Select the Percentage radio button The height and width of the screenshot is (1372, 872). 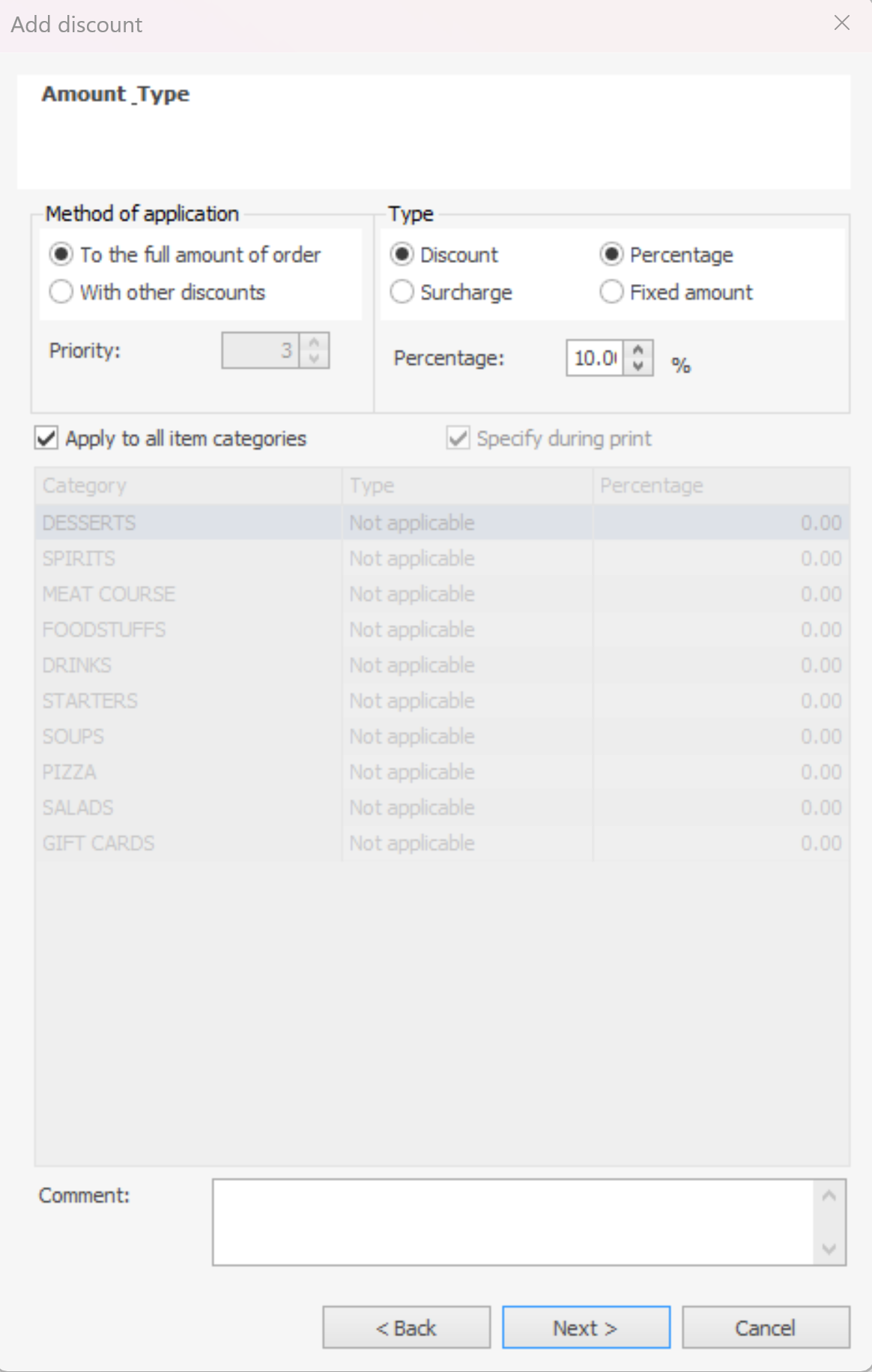612,255
